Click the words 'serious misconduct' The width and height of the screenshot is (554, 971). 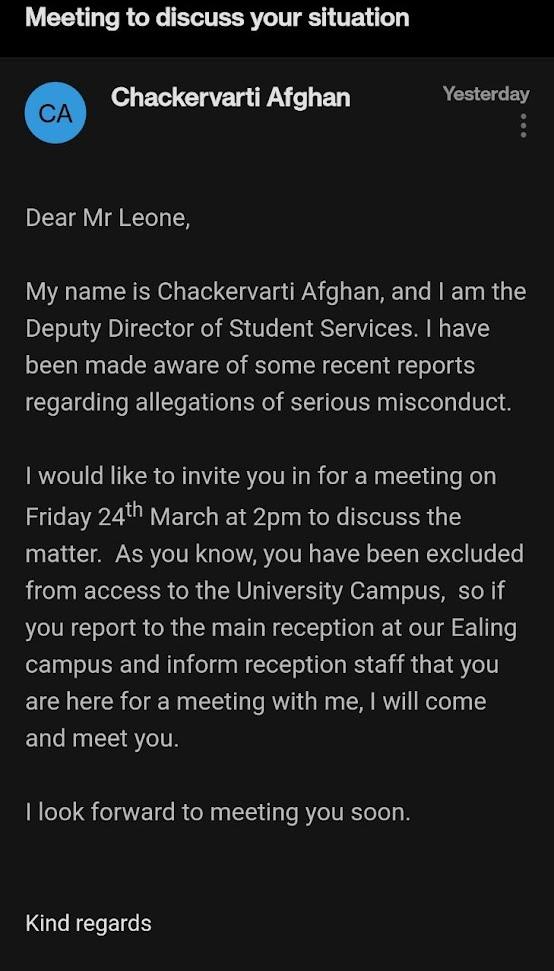(x=400, y=403)
